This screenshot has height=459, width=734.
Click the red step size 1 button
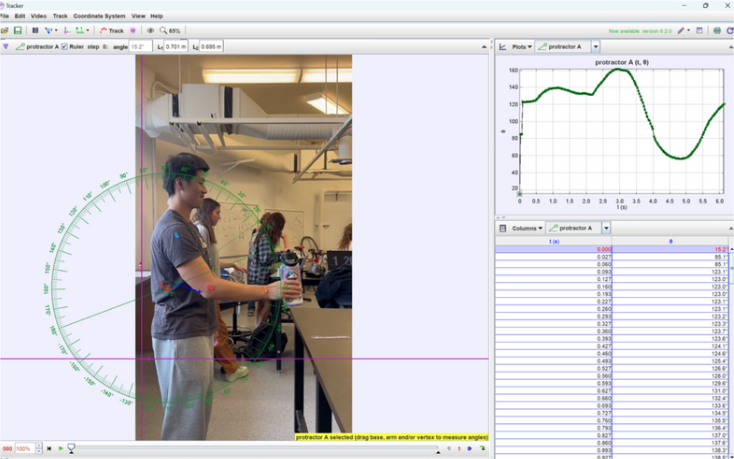pyautogui.click(x=459, y=449)
